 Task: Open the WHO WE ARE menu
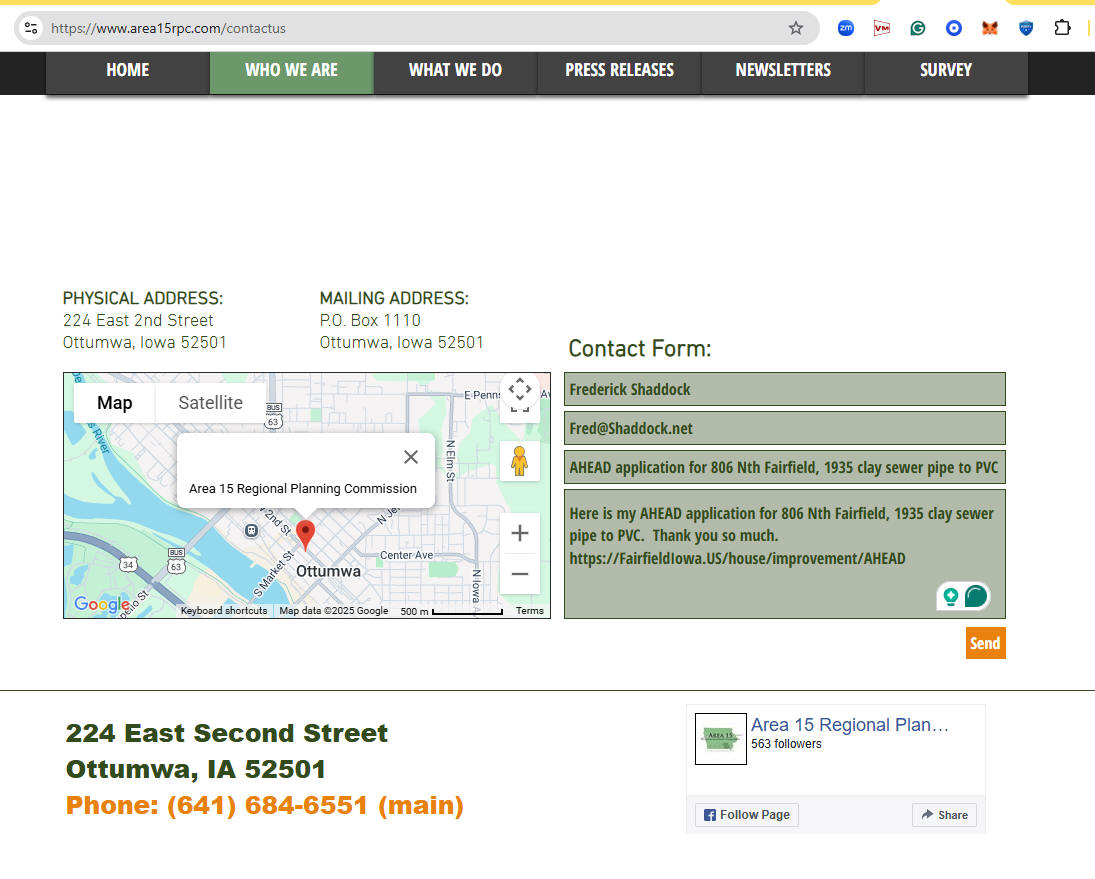coord(291,70)
